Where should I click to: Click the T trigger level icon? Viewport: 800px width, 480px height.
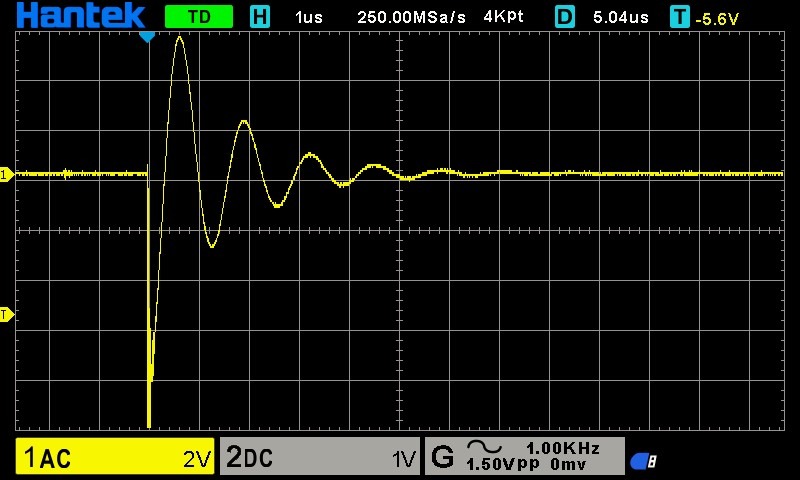[680, 17]
